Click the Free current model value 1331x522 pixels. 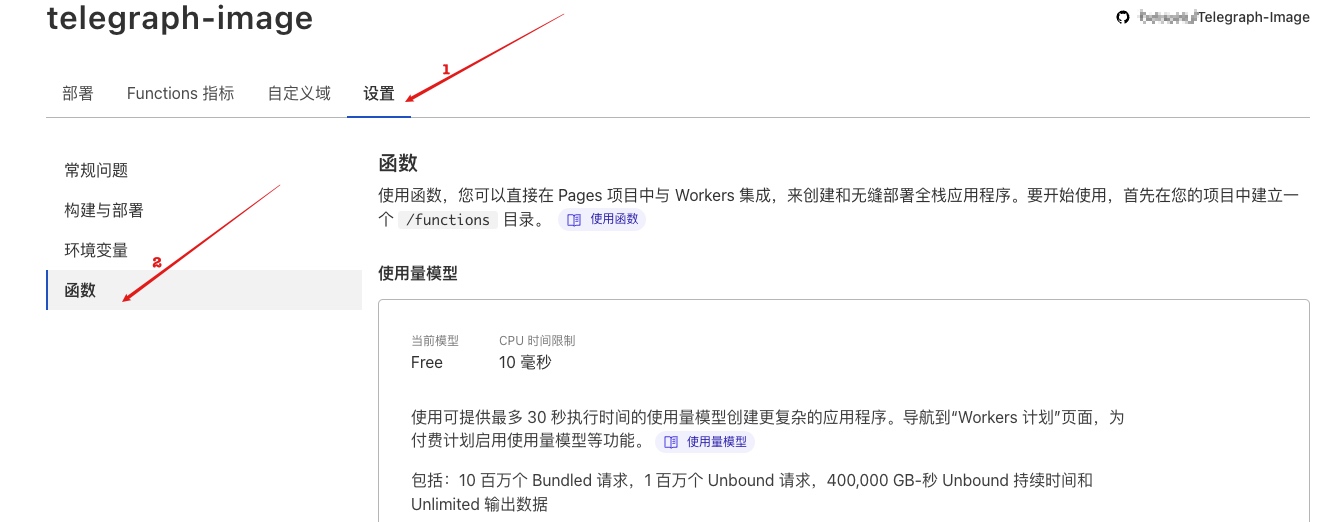(427, 362)
